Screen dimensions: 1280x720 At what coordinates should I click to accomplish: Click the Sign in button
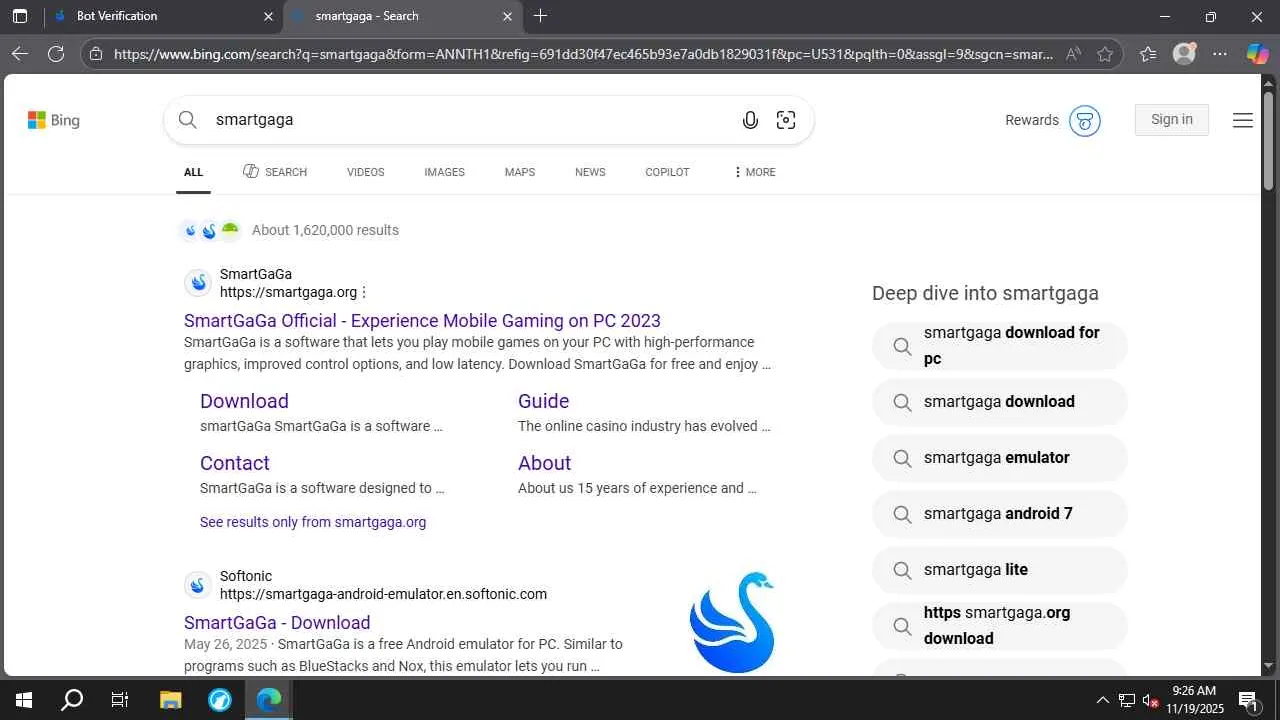click(1172, 120)
